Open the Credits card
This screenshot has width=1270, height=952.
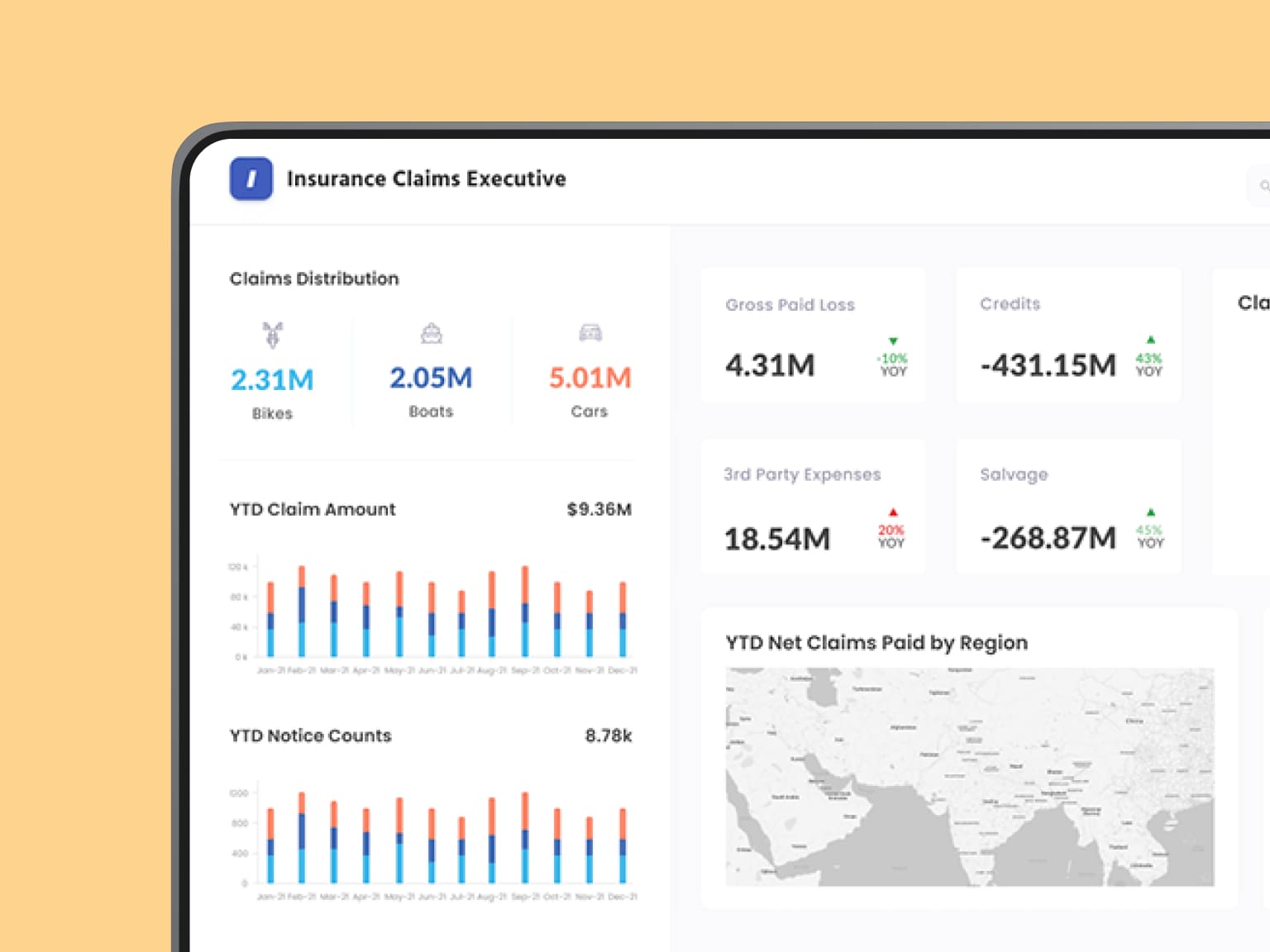[x=1068, y=335]
